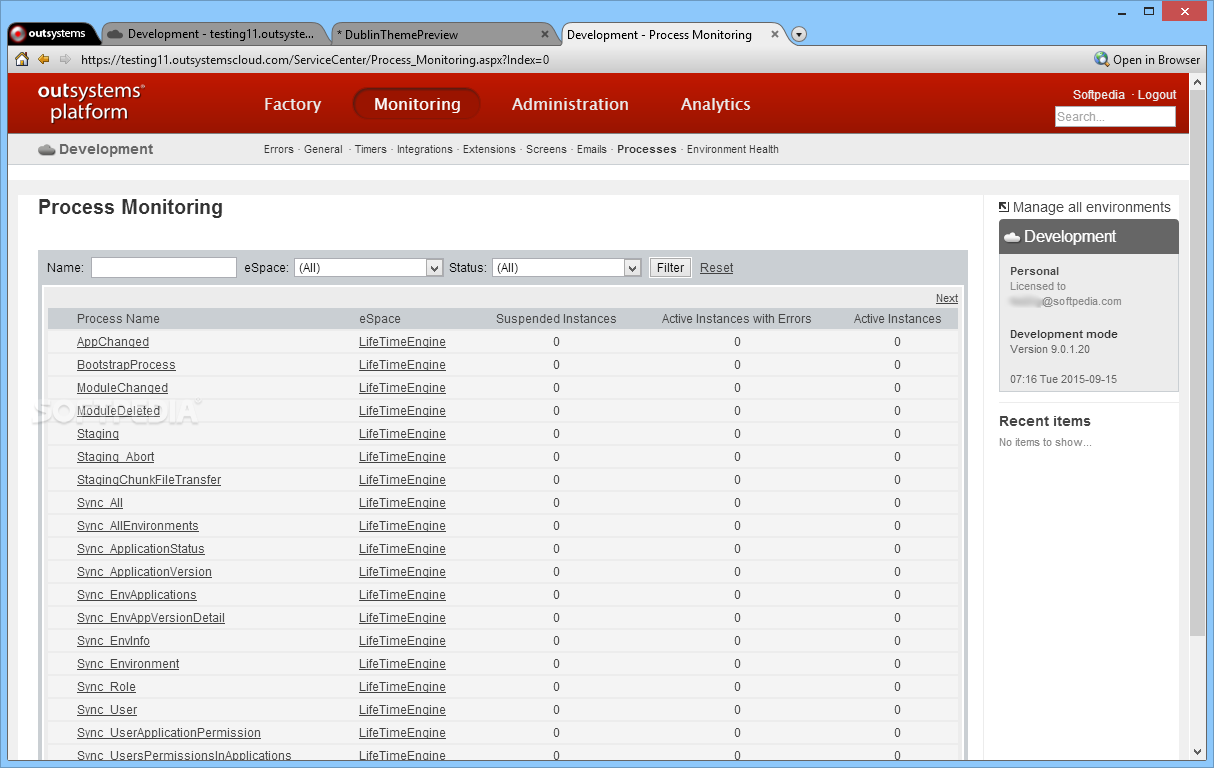Open the Sync_Role process
The width and height of the screenshot is (1214, 768).
pos(106,687)
